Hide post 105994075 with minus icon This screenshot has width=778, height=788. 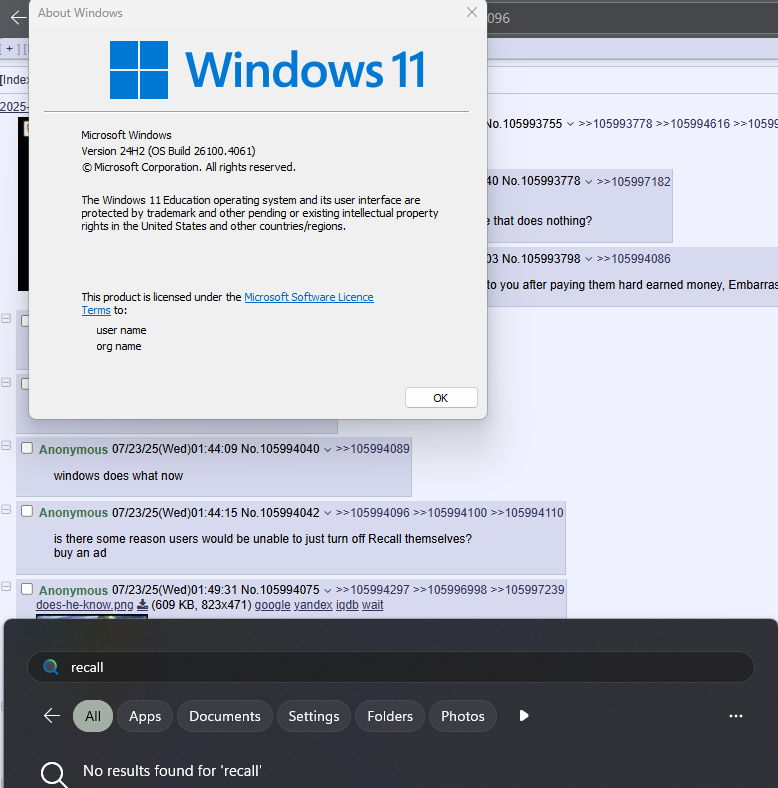click(6, 586)
